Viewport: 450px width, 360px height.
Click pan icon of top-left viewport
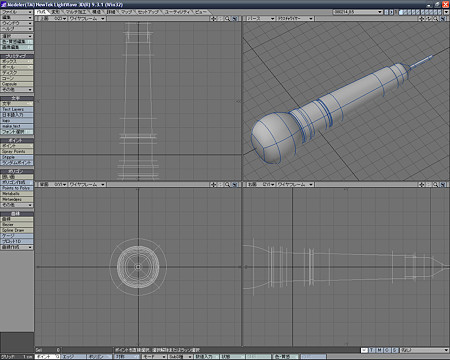pos(213,19)
